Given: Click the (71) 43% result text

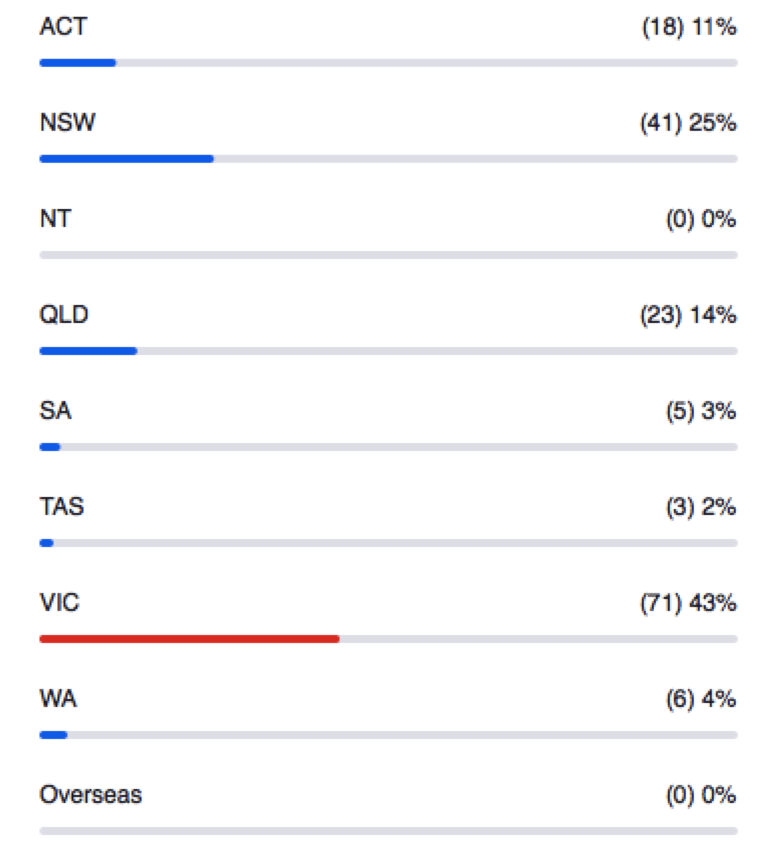Looking at the screenshot, I should pyautogui.click(x=688, y=603).
